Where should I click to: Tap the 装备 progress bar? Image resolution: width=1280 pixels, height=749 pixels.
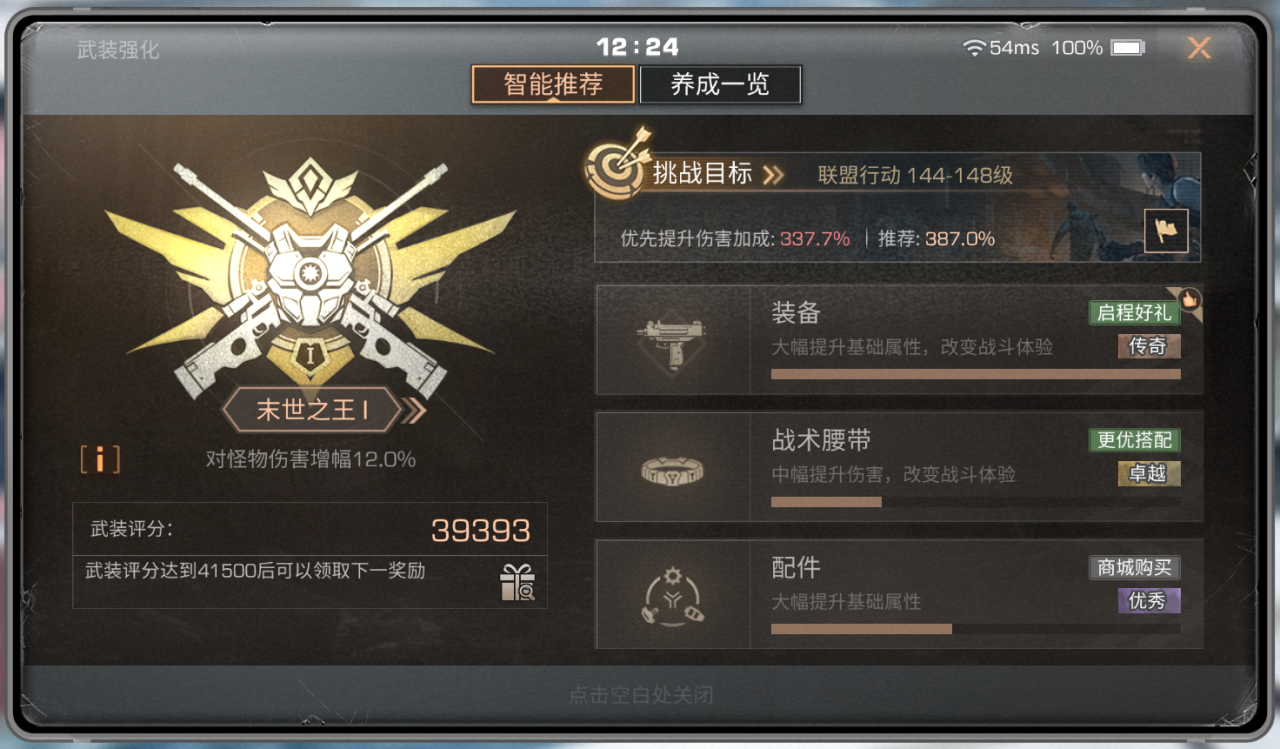coord(975,375)
